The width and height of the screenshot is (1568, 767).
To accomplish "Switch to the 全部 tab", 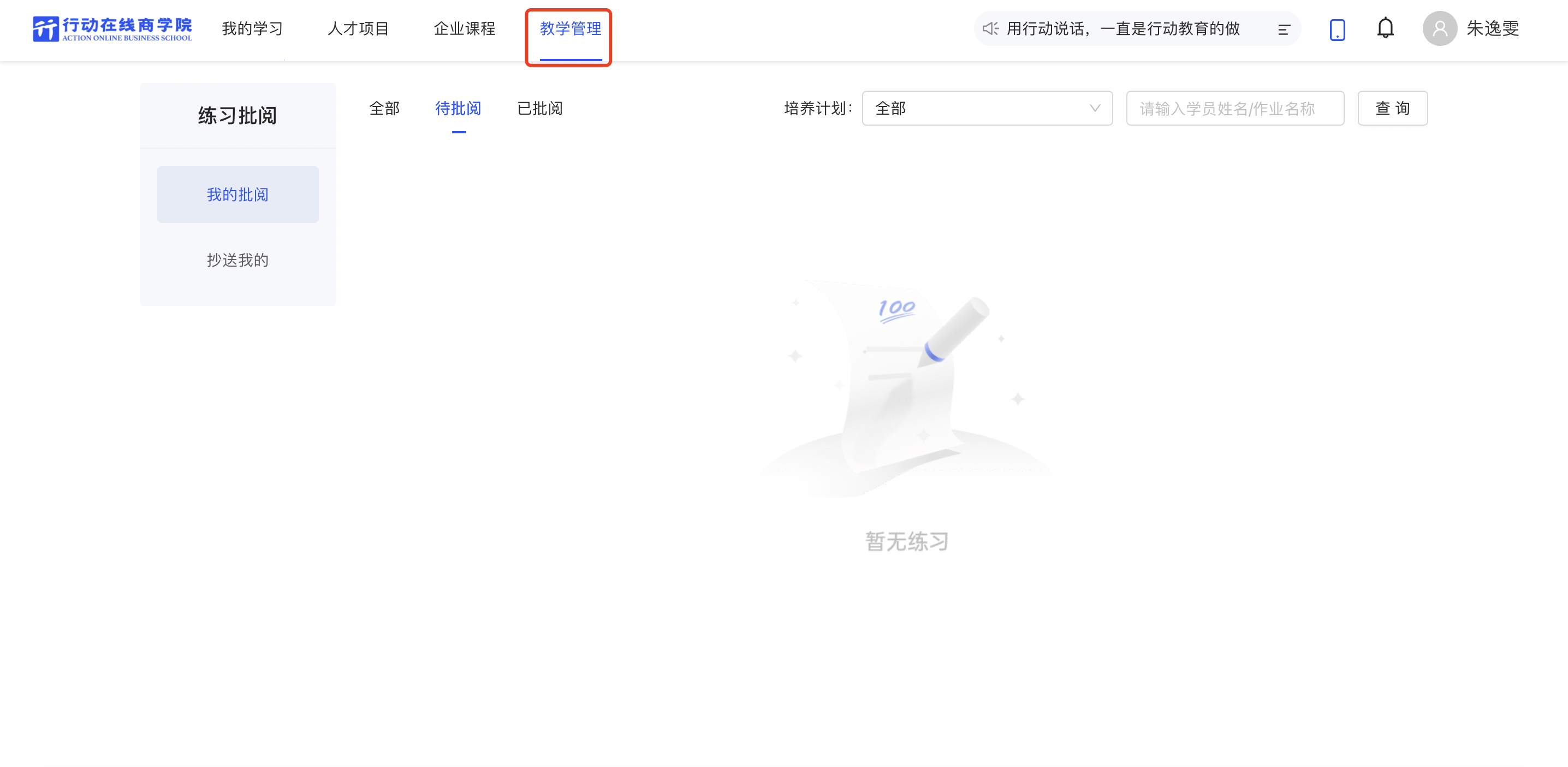I will (x=384, y=109).
